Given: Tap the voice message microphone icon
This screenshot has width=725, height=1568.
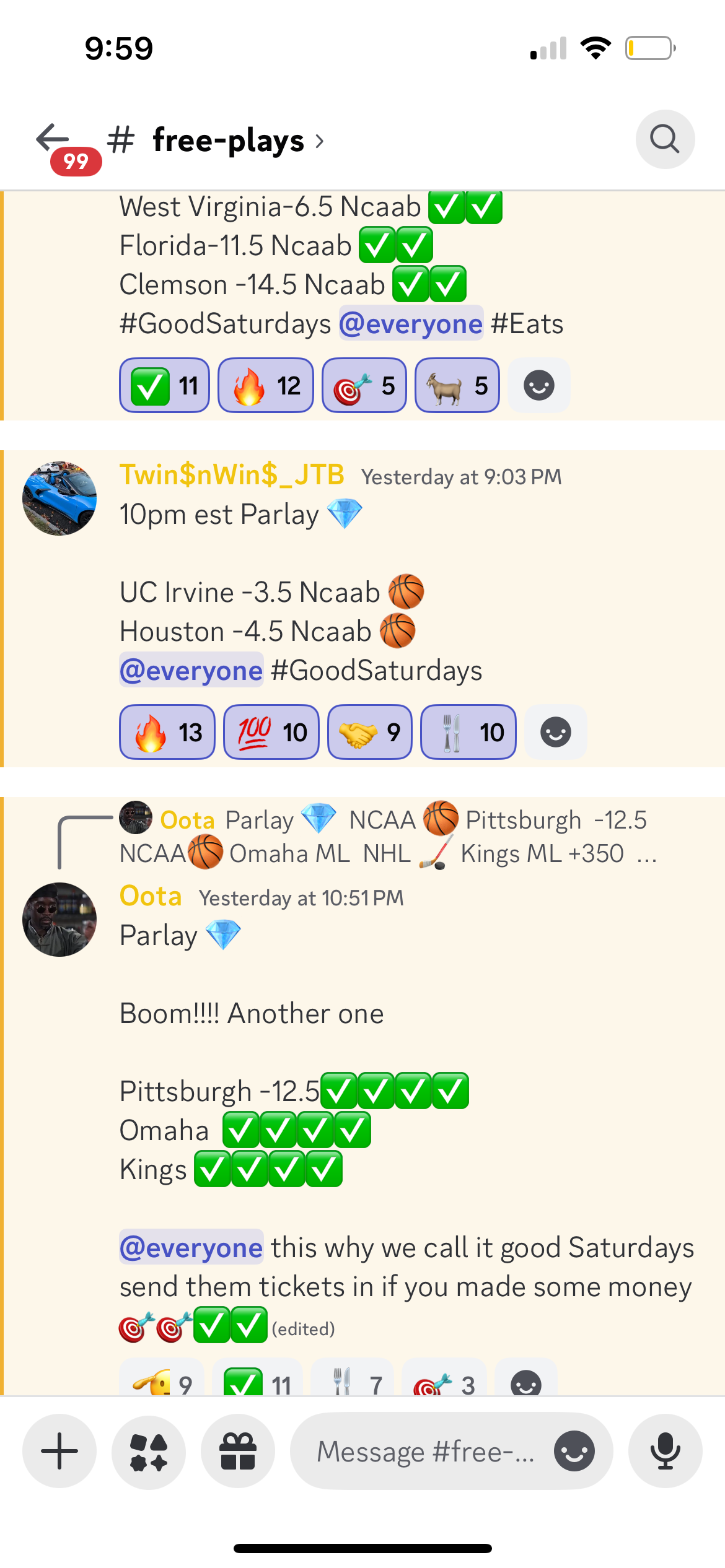Looking at the screenshot, I should (665, 1451).
